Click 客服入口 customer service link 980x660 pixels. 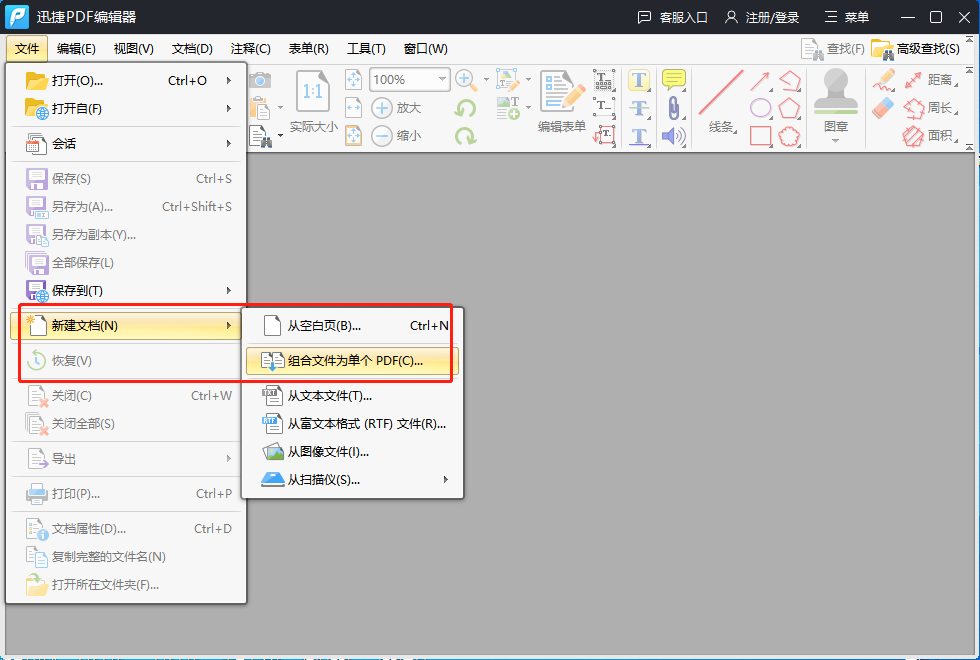click(672, 18)
